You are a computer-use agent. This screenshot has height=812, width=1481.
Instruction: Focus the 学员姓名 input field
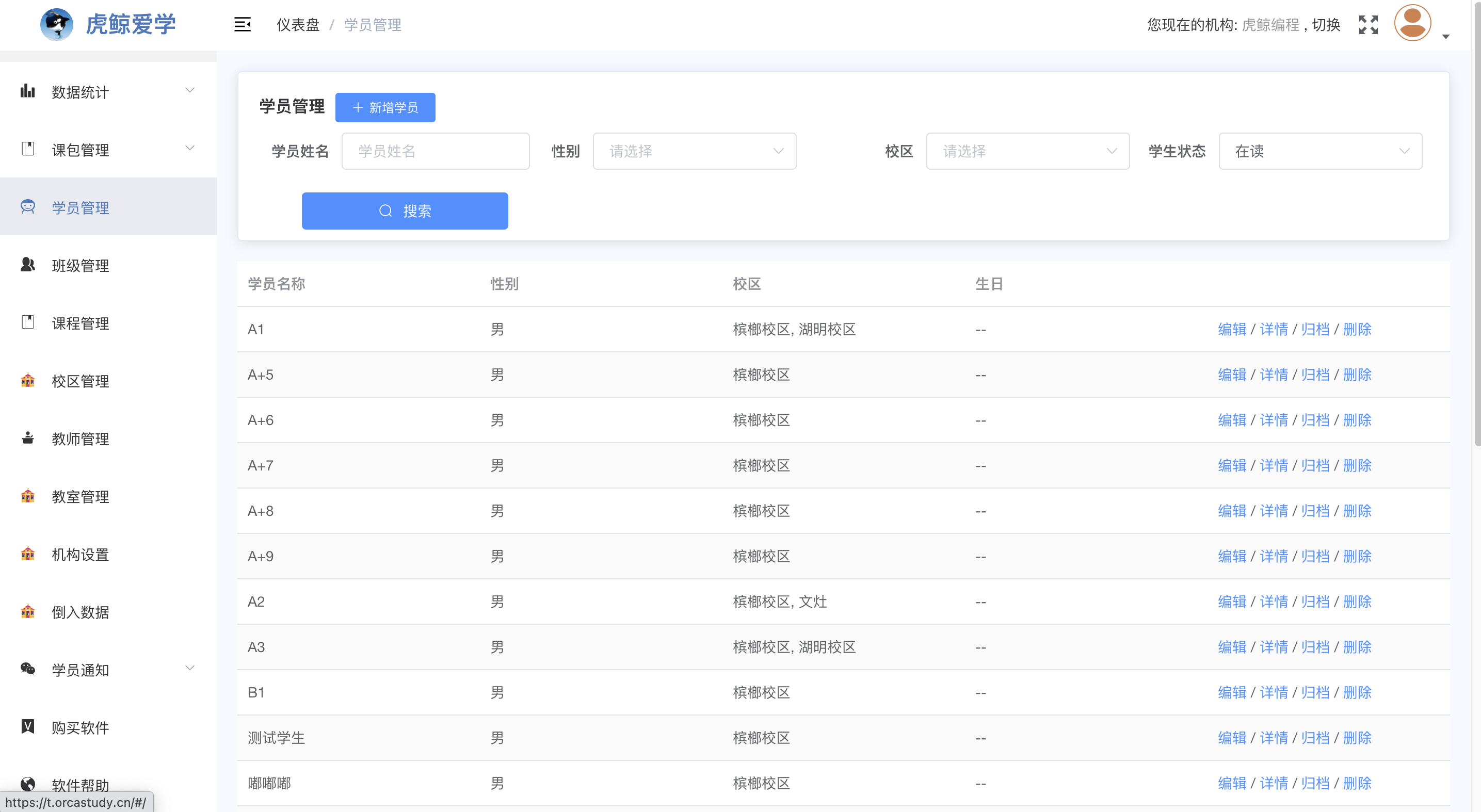coord(435,151)
